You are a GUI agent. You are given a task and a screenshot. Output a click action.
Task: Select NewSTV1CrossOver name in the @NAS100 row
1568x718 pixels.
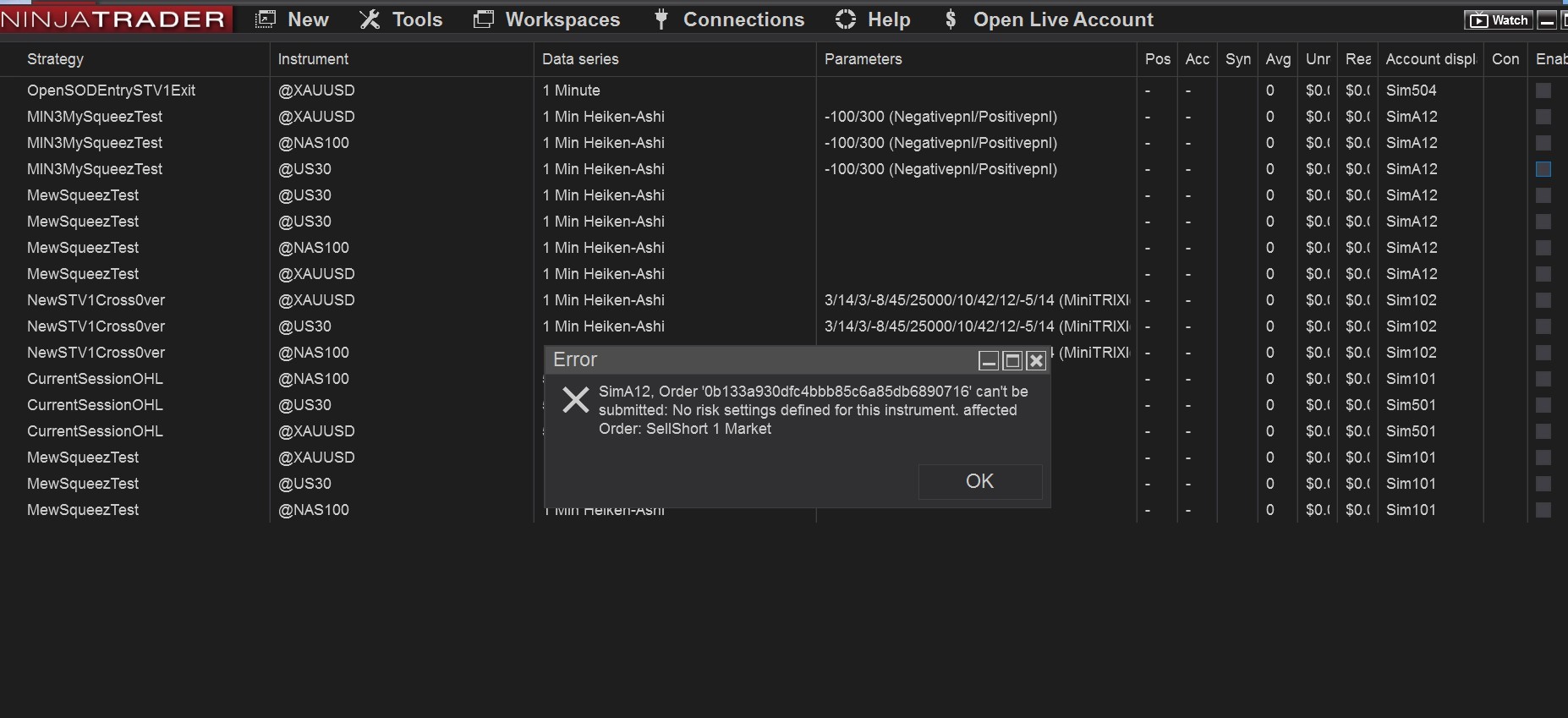pyautogui.click(x=96, y=353)
